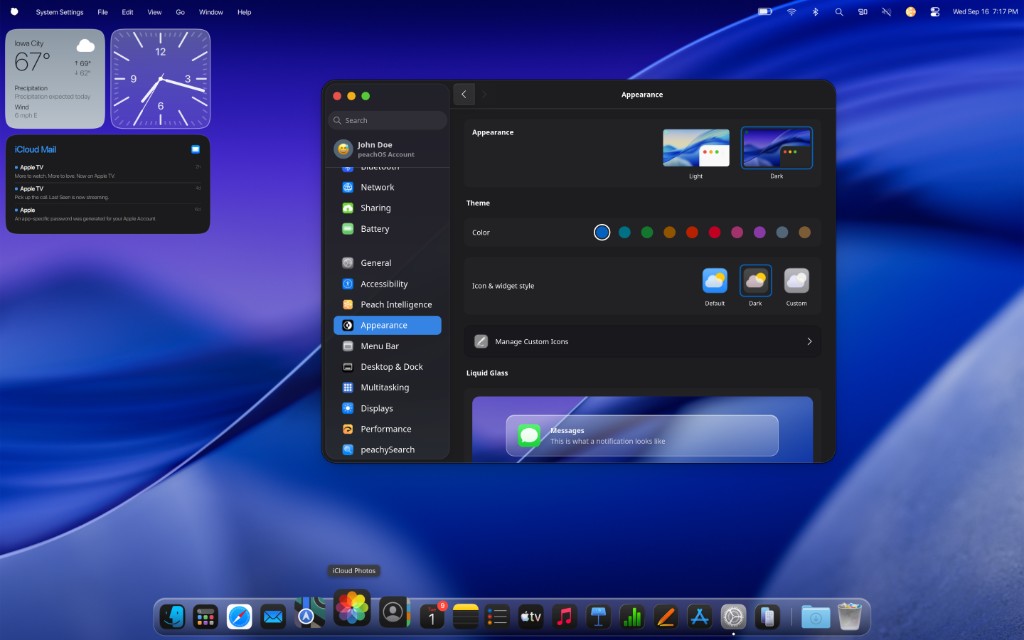Open Launchpad from the dock
Viewport: 1024px width, 640px height.
206,616
